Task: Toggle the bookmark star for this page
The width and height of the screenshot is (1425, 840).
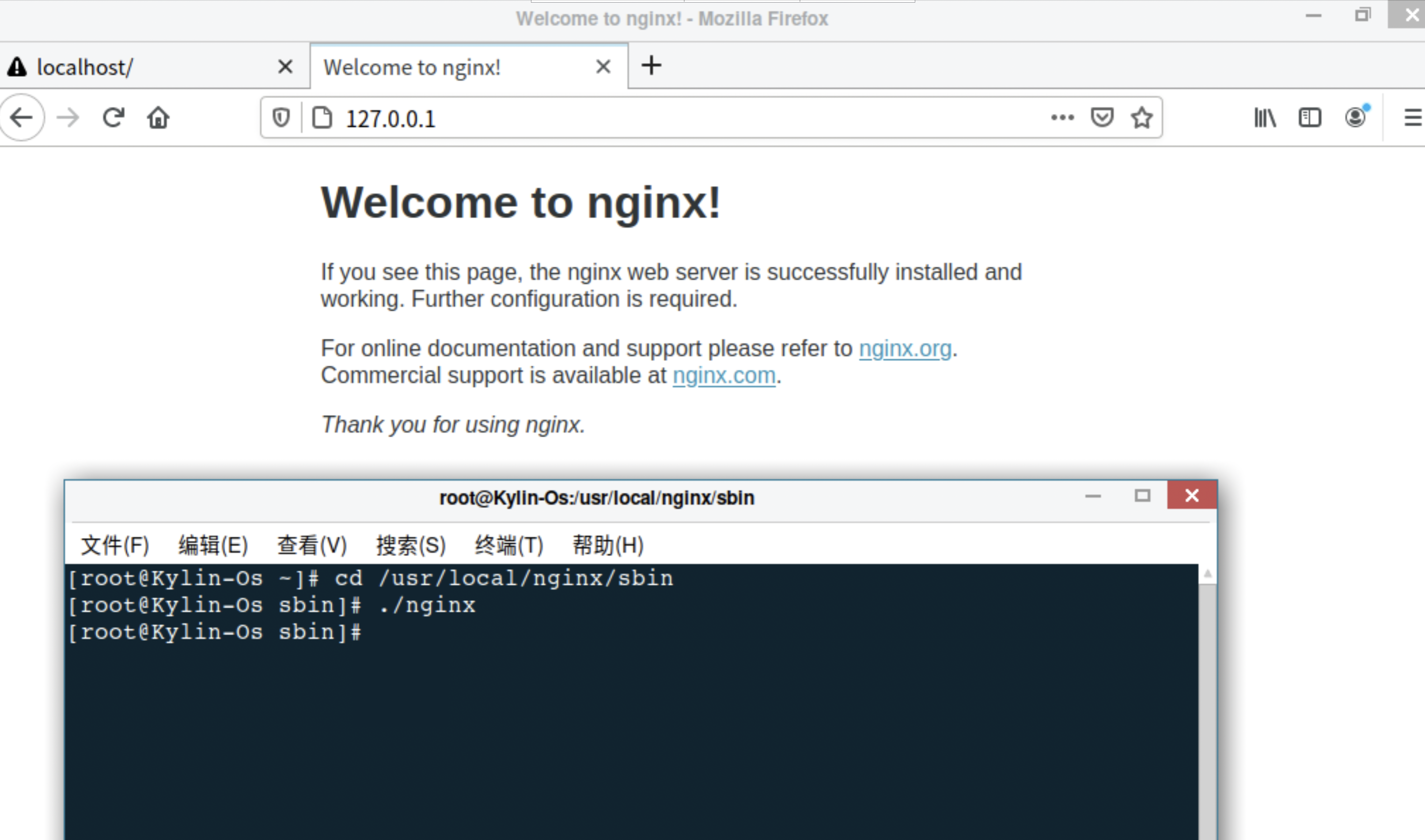Action: (x=1141, y=118)
